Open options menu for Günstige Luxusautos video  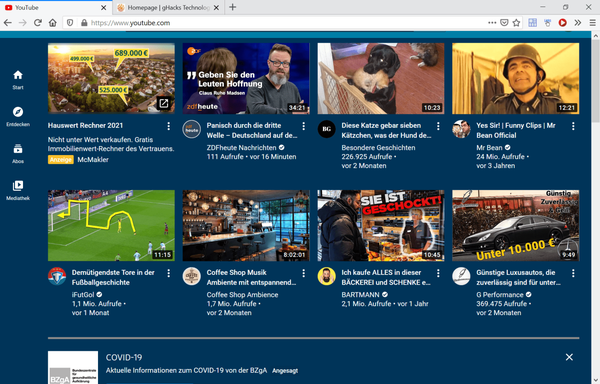[x=573, y=273]
